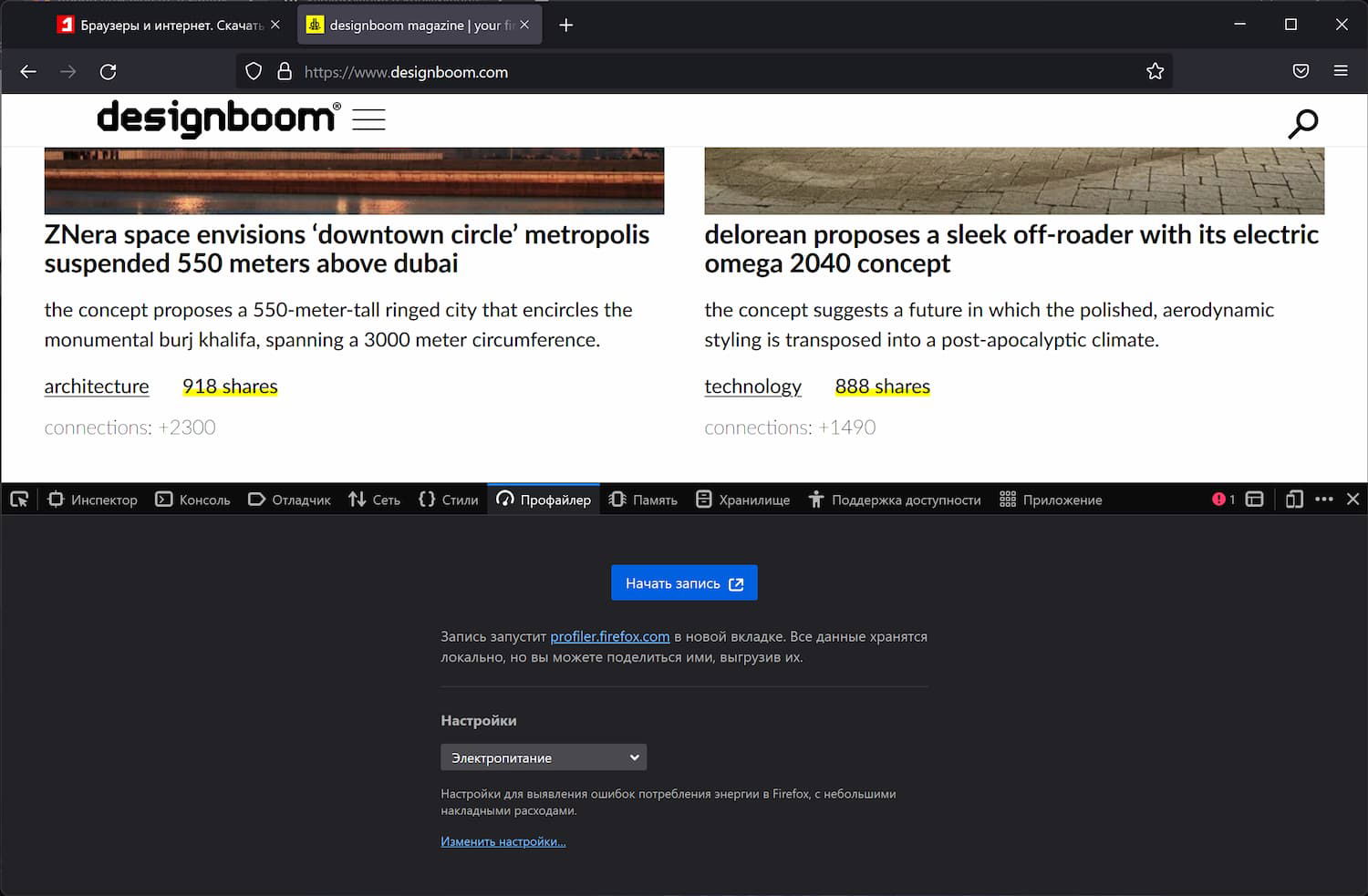The width and height of the screenshot is (1368, 896).
Task: Click the Настройки heading in profiler
Action: click(479, 721)
